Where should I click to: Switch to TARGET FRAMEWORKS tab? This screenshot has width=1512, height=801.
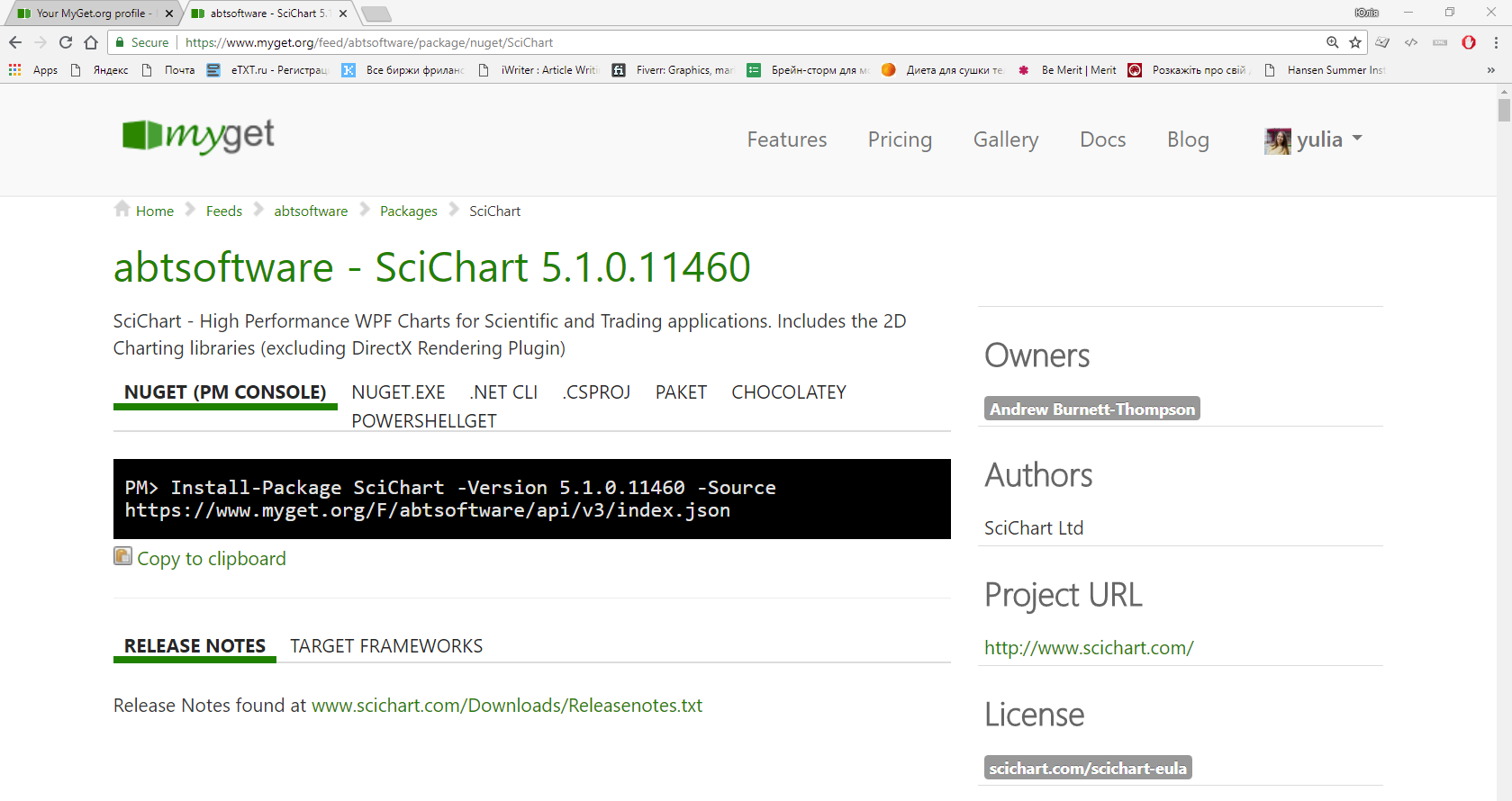pyautogui.click(x=386, y=646)
